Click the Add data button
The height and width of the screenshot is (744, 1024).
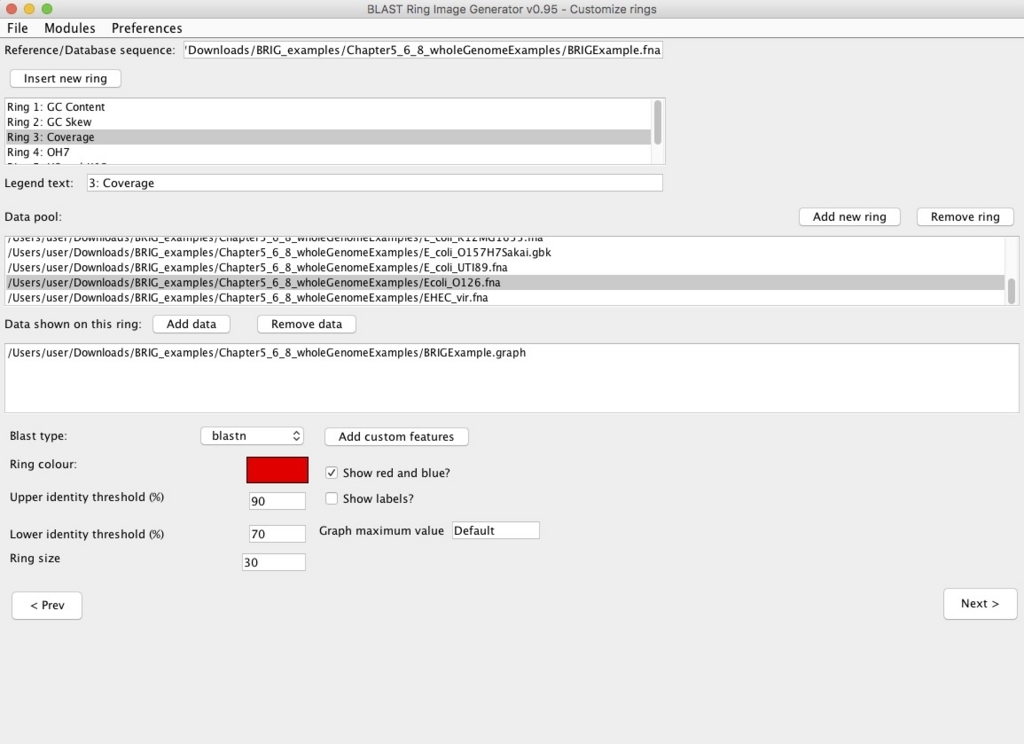coord(191,324)
